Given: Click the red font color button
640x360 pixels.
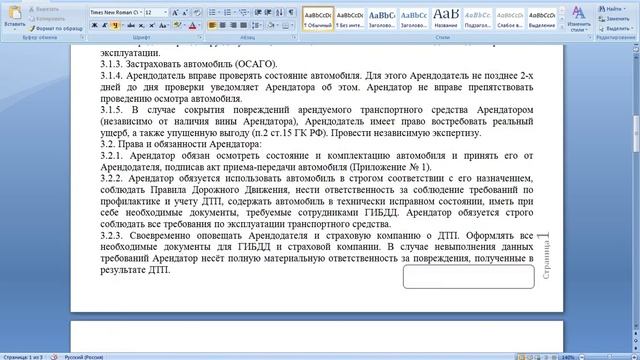Looking at the screenshot, I should pyautogui.click(x=193, y=25).
